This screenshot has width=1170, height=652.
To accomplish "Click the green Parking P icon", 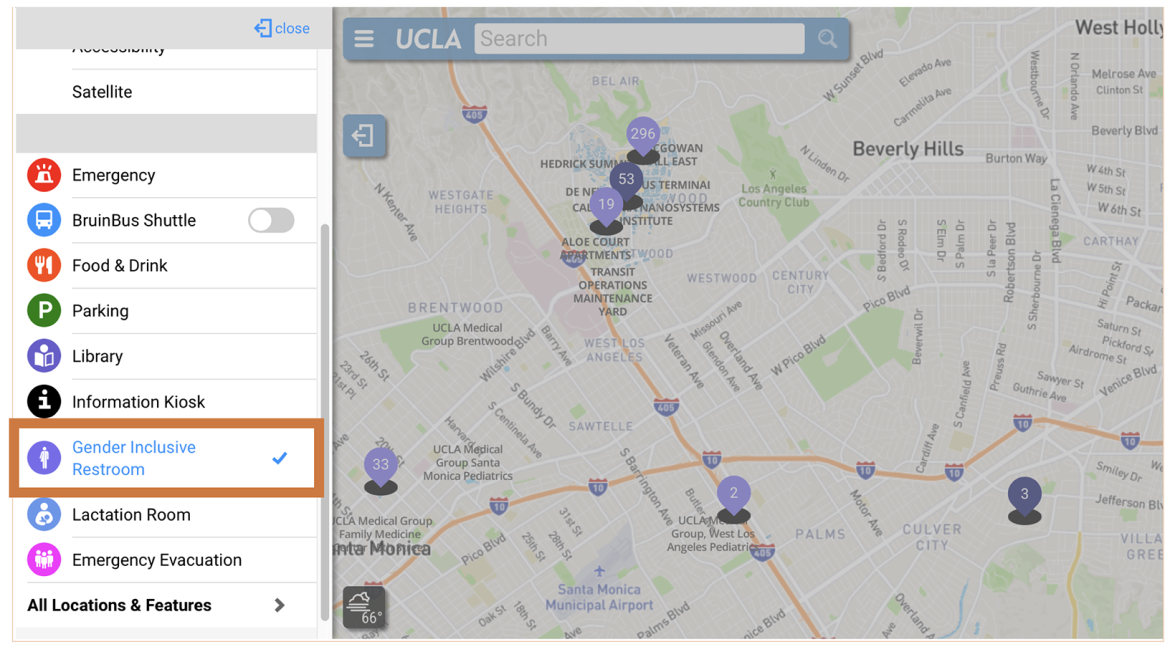I will [x=44, y=310].
